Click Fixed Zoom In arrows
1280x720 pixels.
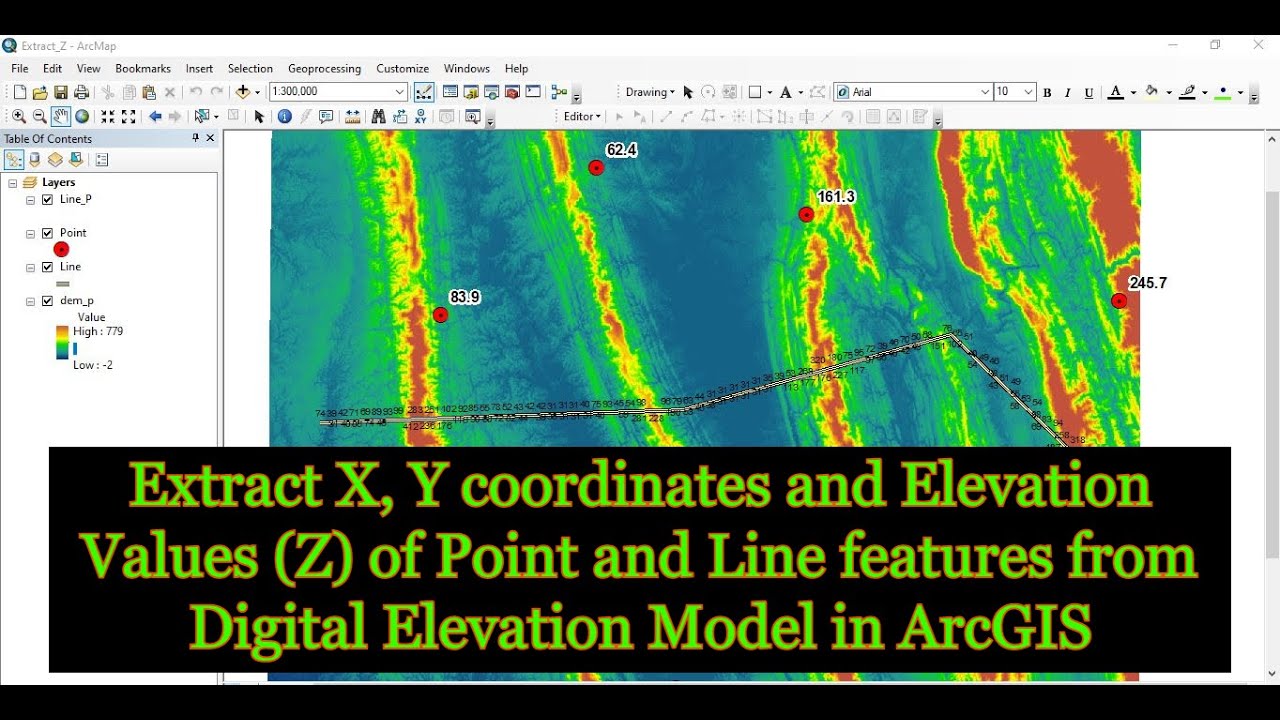(108, 117)
